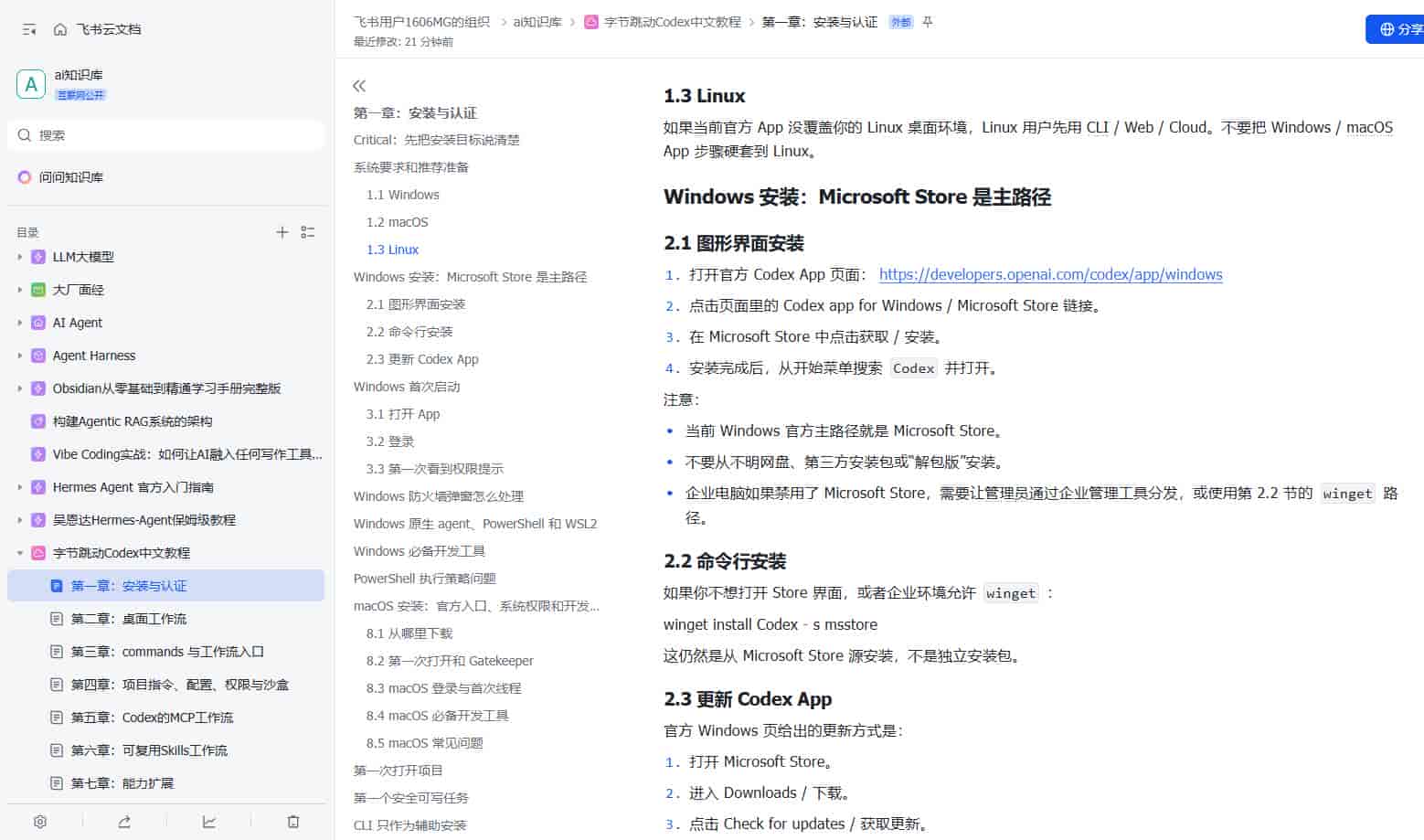Click the 第二章 document icon
The height and width of the screenshot is (840, 1424).
57,619
